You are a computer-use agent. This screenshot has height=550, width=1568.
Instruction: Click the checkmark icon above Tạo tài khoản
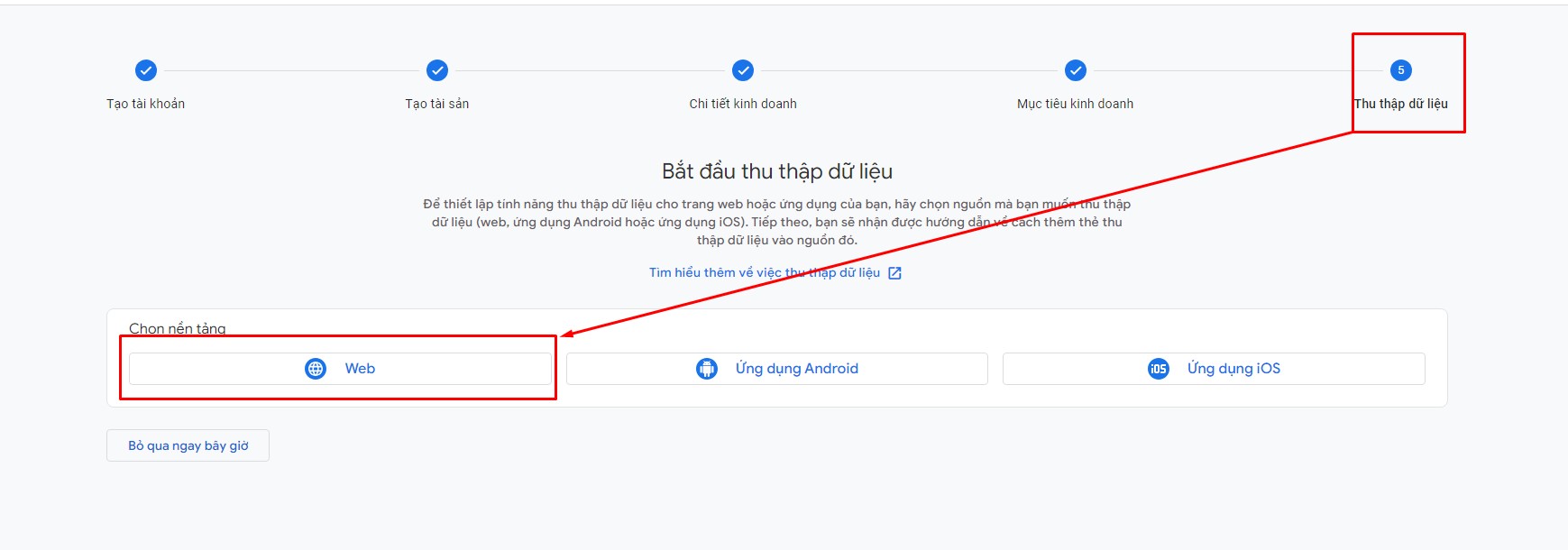146,70
